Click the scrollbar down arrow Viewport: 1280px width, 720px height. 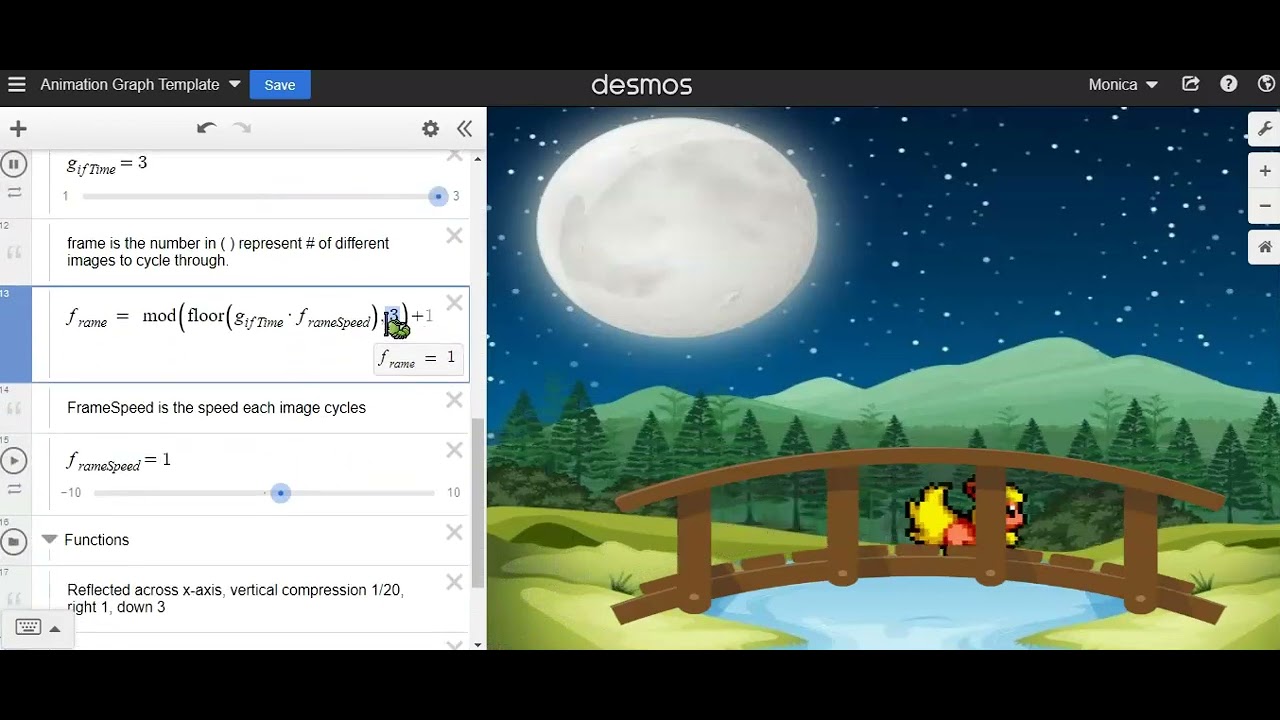[x=478, y=644]
